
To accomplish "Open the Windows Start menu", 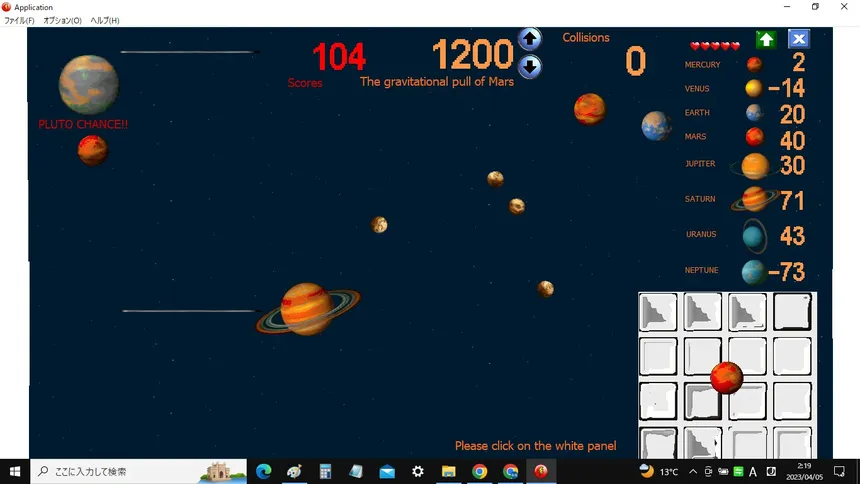I will pyautogui.click(x=15, y=471).
